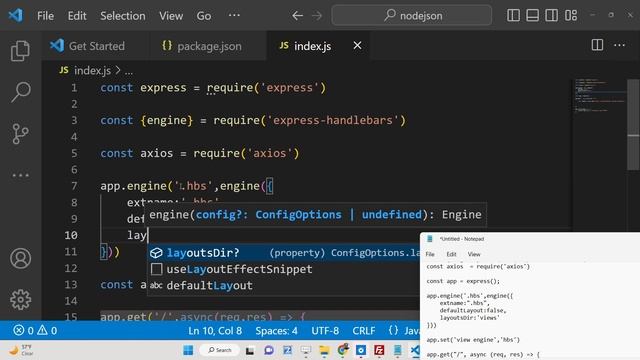Open the weather widget on taskbar
This screenshot has width=640, height=360.
[22, 350]
